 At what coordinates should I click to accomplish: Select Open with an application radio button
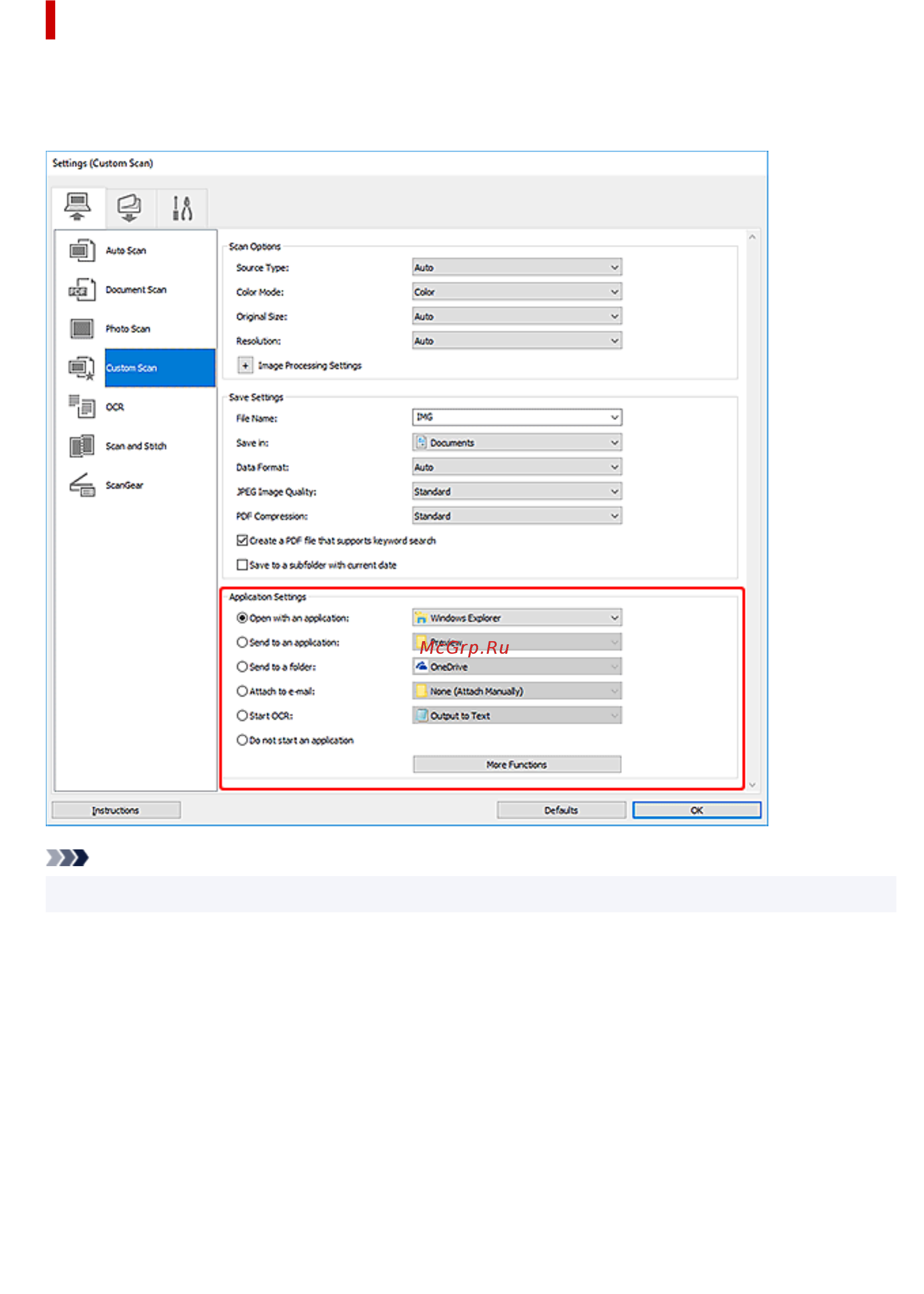(242, 618)
